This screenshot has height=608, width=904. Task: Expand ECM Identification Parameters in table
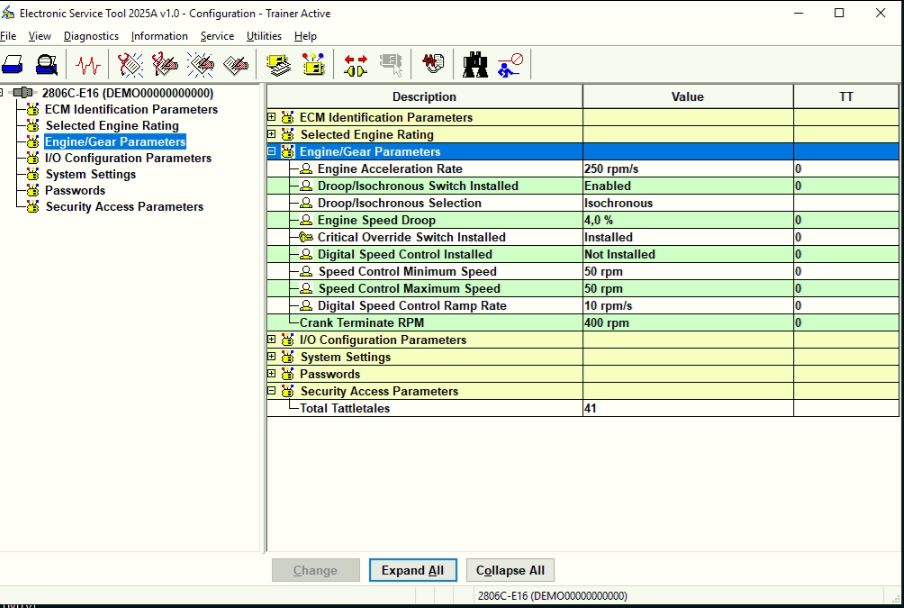click(272, 117)
